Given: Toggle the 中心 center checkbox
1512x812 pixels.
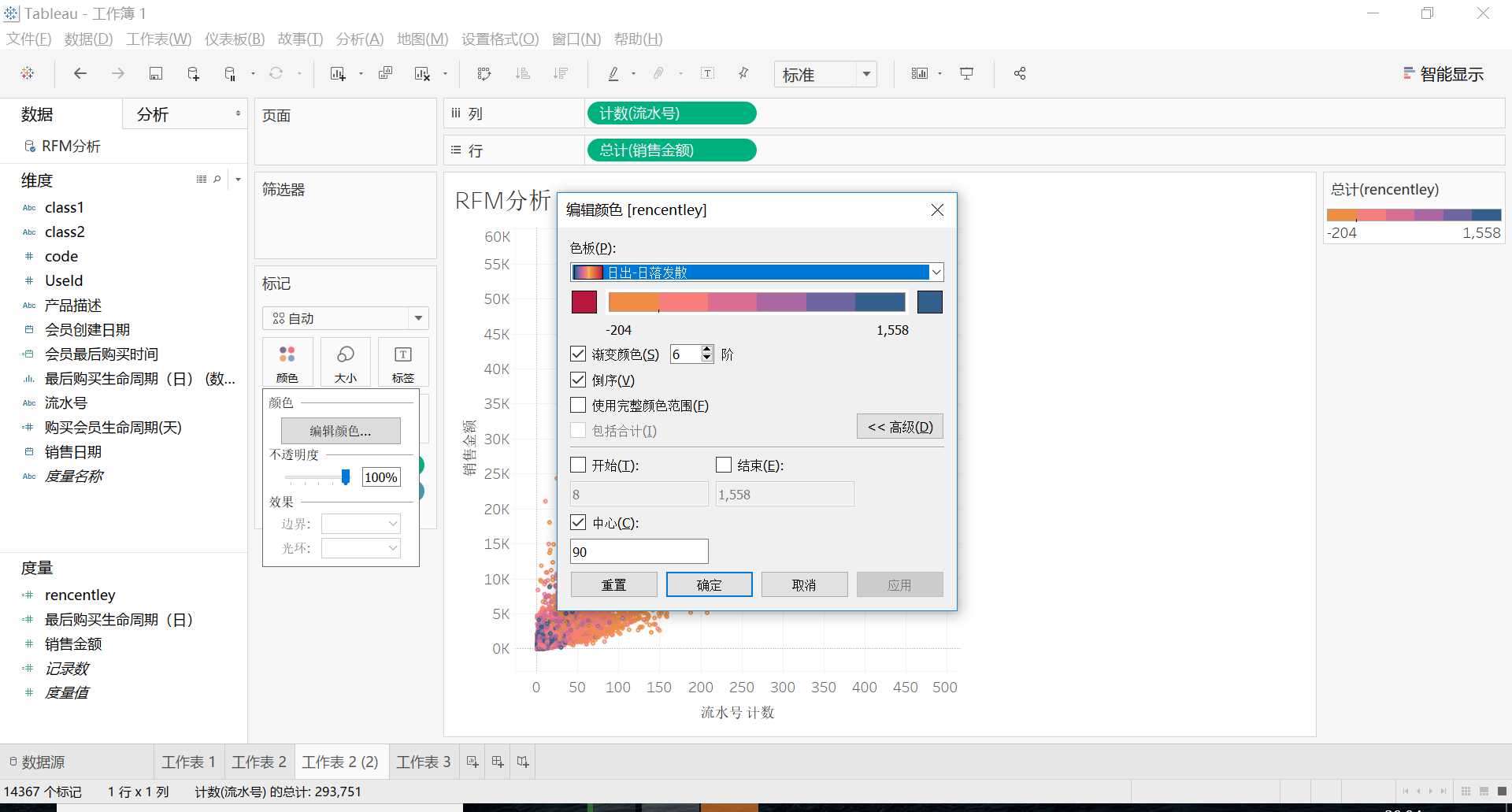Looking at the screenshot, I should 578,522.
